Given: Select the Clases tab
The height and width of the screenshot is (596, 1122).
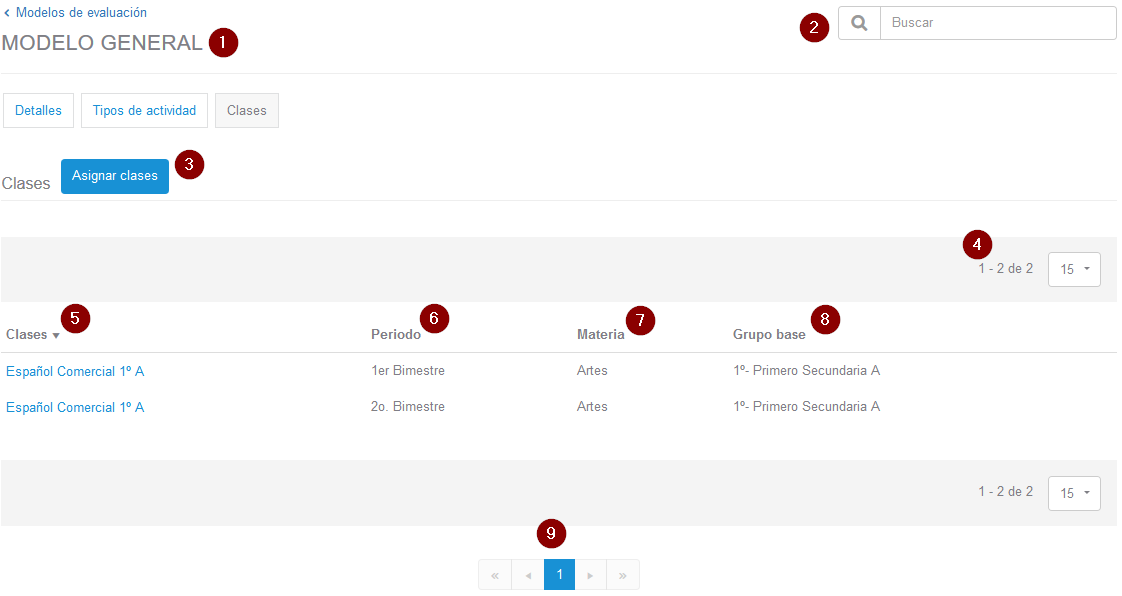Looking at the screenshot, I should [x=246, y=111].
